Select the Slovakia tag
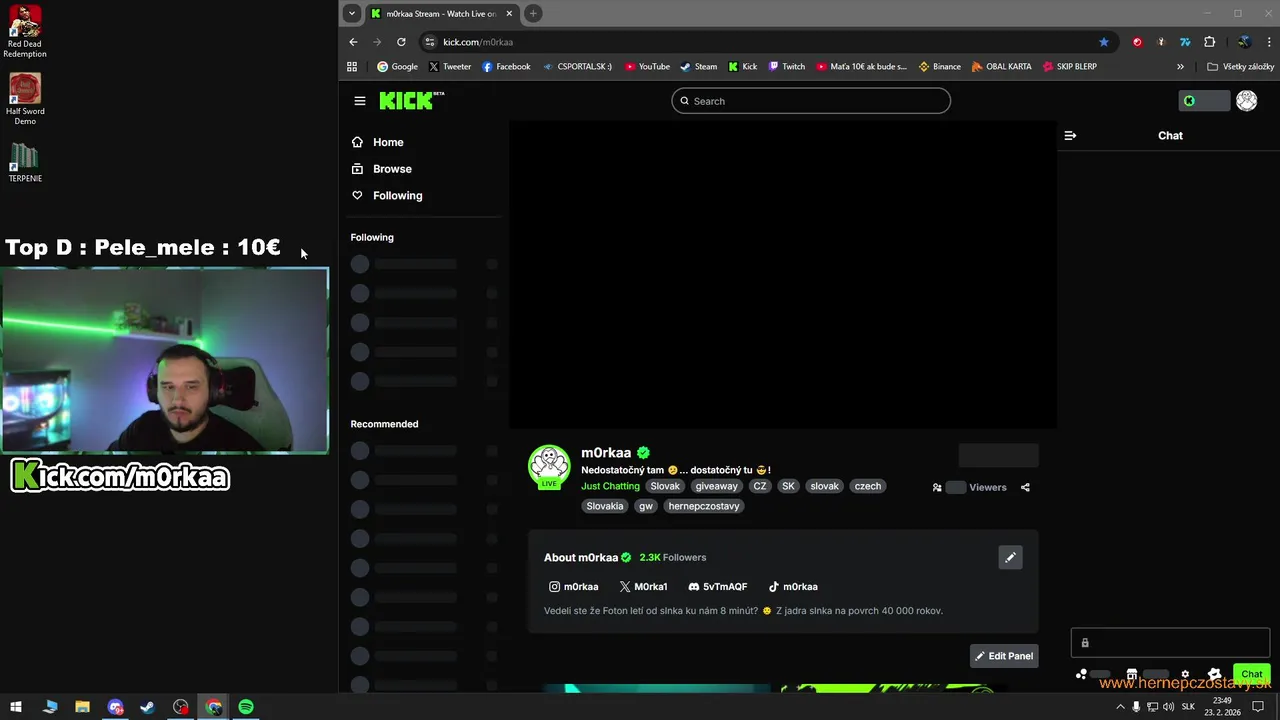This screenshot has height=720, width=1280. (x=605, y=506)
